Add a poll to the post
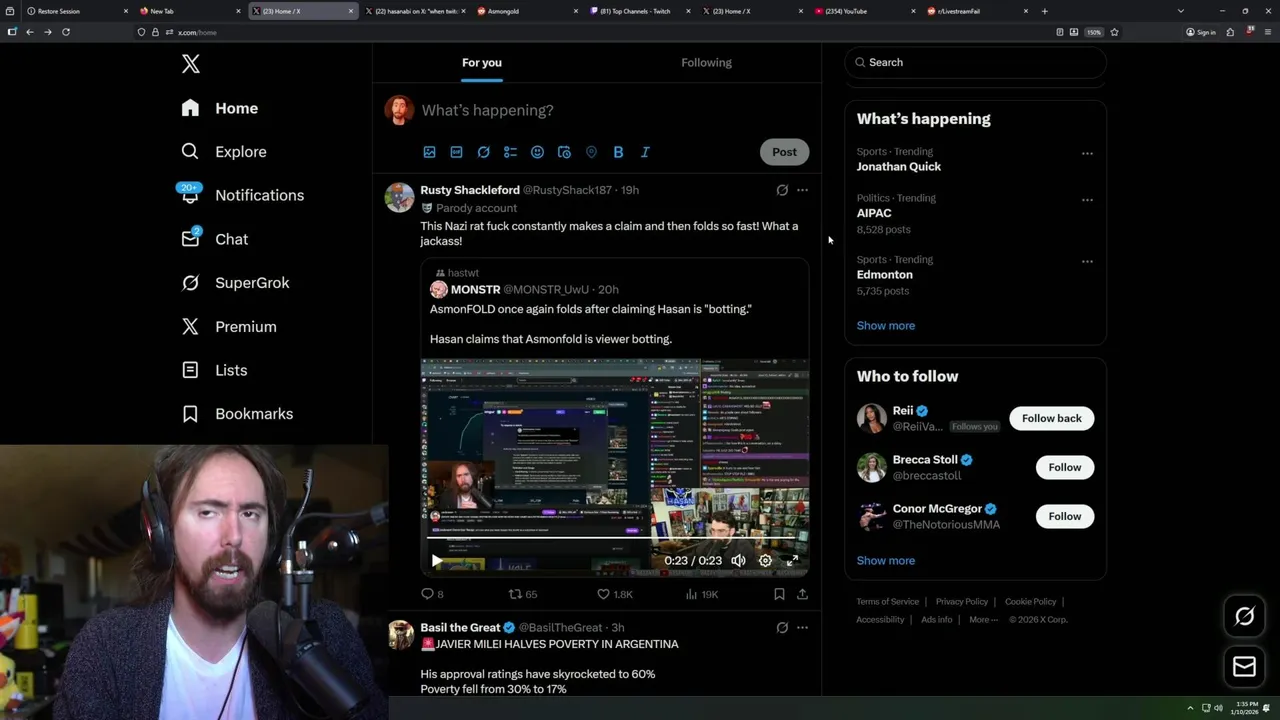This screenshot has width=1280, height=720. 510,152
